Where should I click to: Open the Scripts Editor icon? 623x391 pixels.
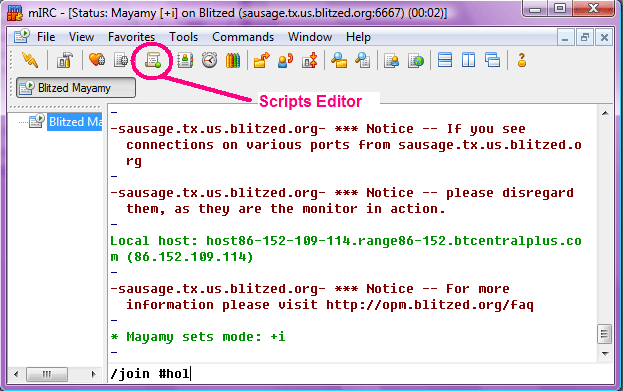coord(152,60)
